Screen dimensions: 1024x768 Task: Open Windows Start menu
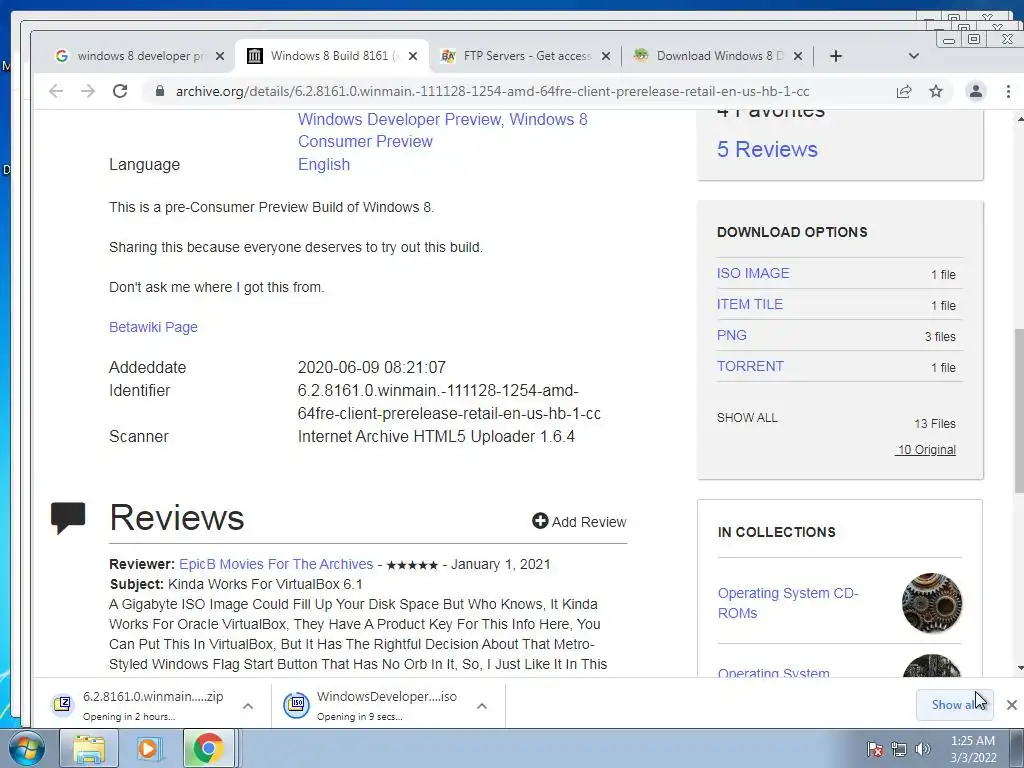pos(26,748)
